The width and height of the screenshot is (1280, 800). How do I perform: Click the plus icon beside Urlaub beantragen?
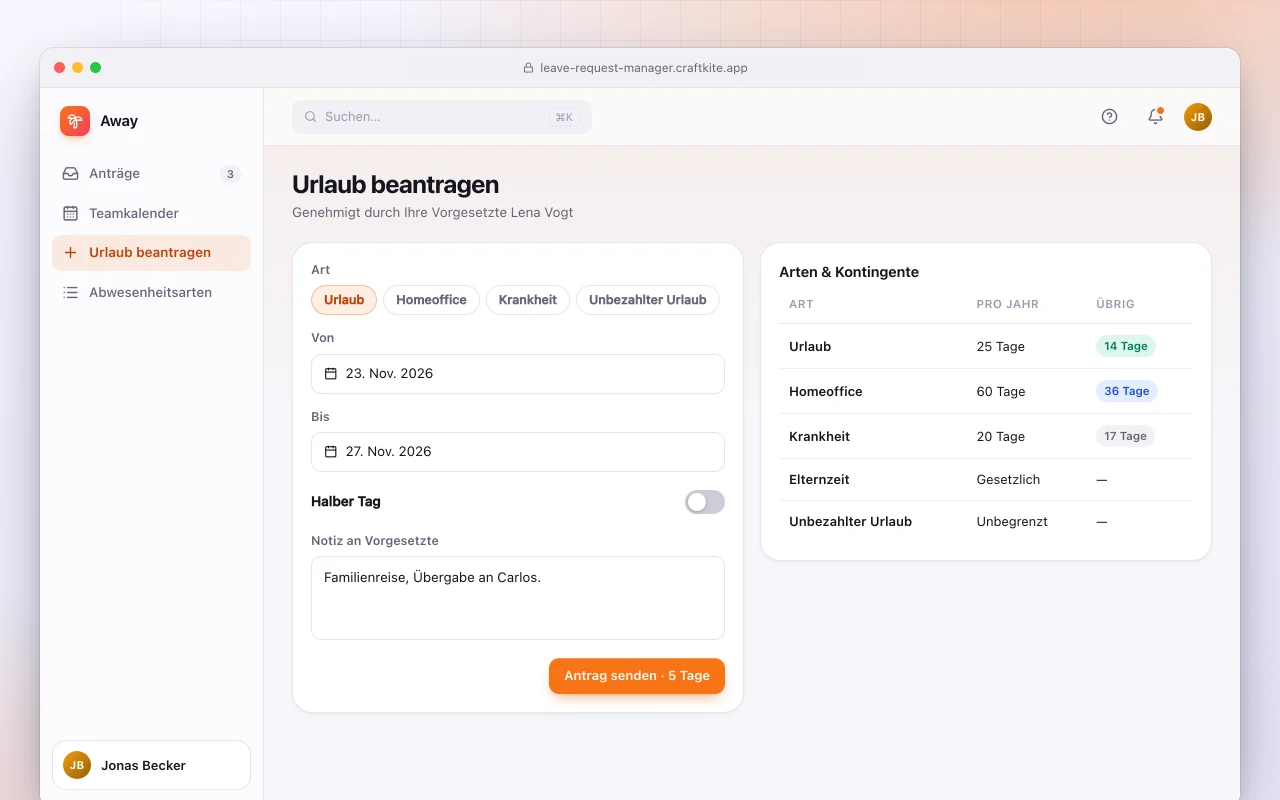[70, 253]
